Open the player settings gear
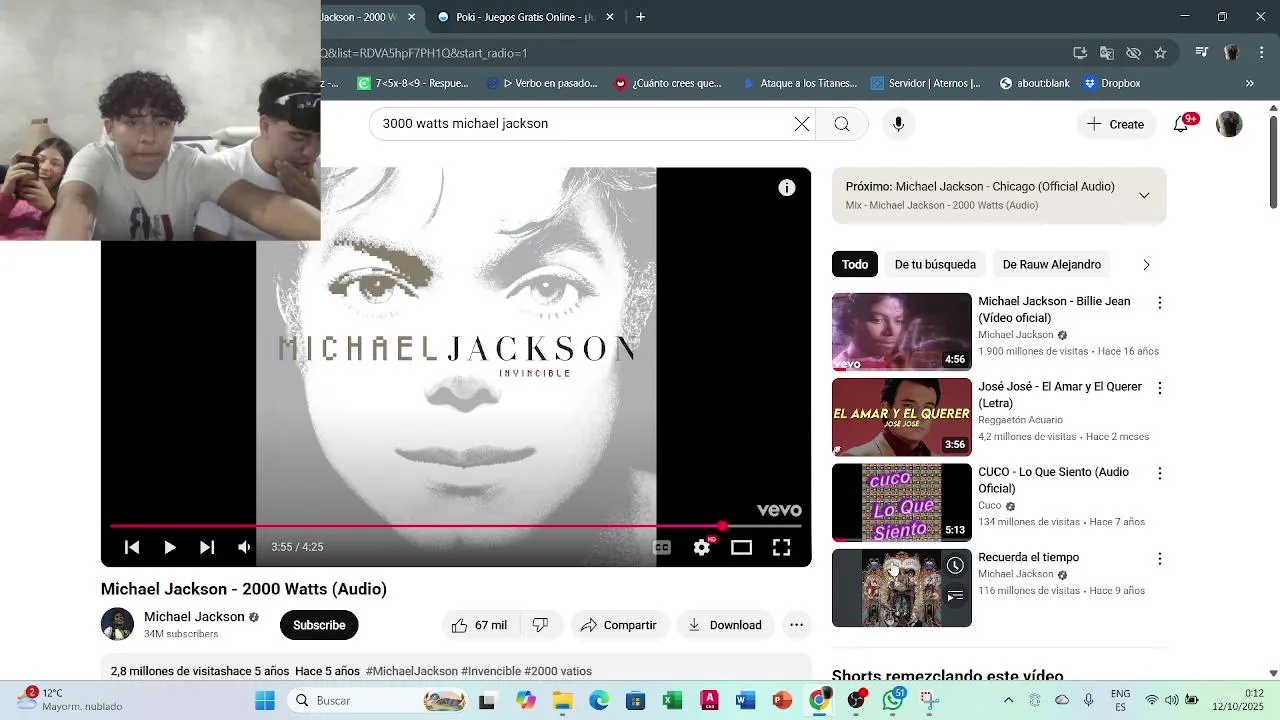This screenshot has width=1280, height=720. (x=702, y=547)
